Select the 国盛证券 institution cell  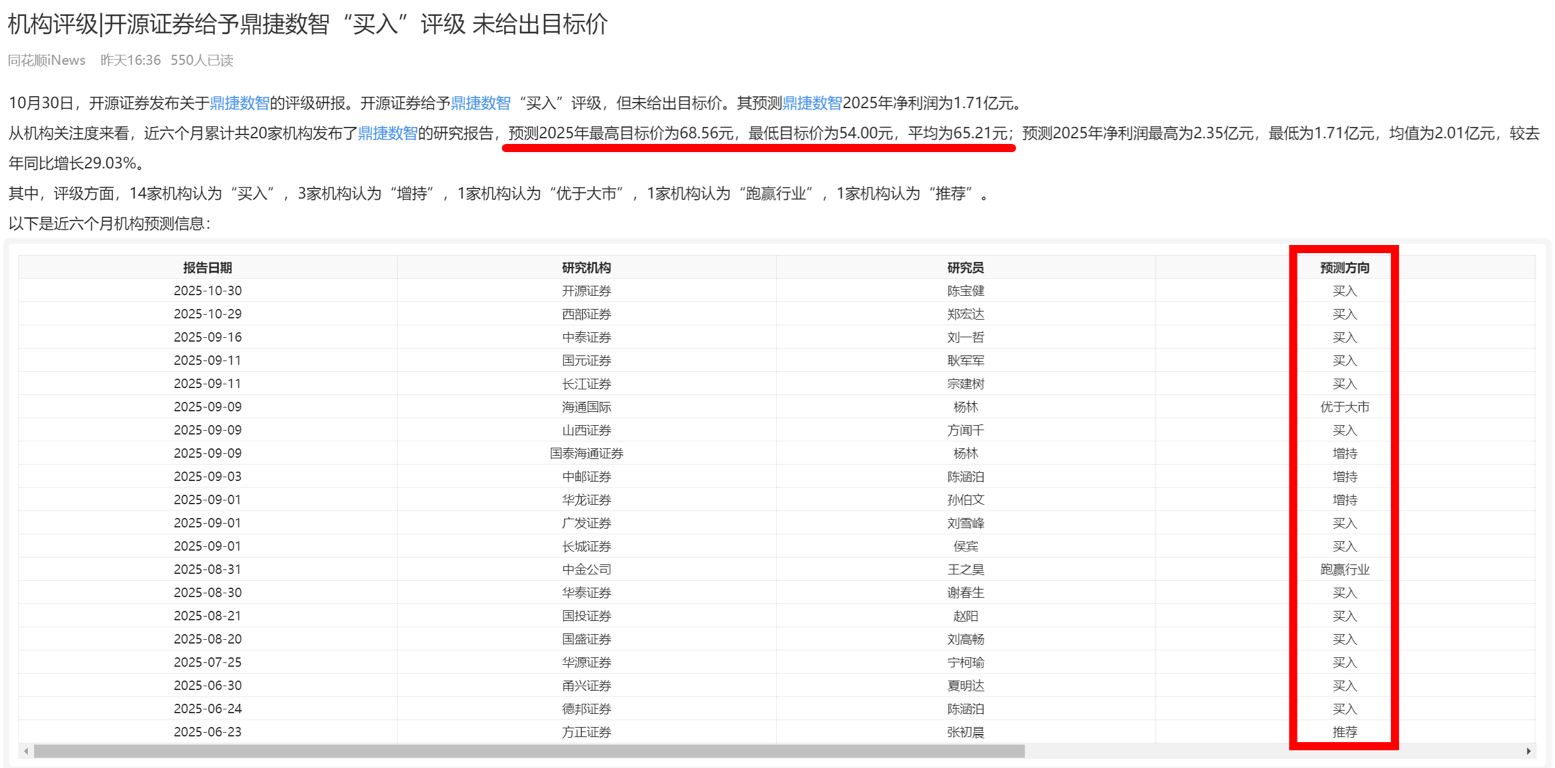(x=587, y=639)
